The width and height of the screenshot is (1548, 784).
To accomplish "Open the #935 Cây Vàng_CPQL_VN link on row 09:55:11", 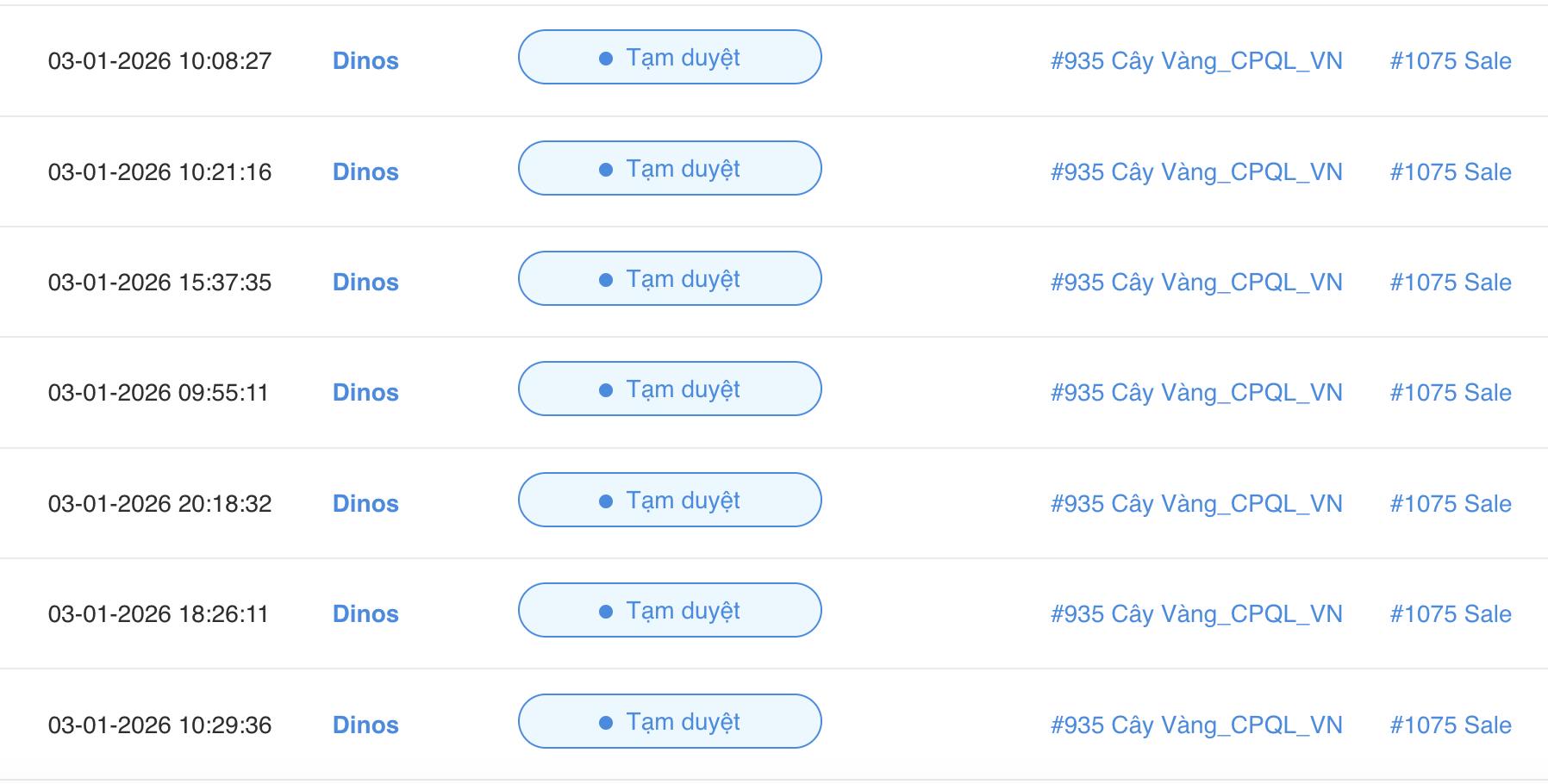I will [1197, 392].
